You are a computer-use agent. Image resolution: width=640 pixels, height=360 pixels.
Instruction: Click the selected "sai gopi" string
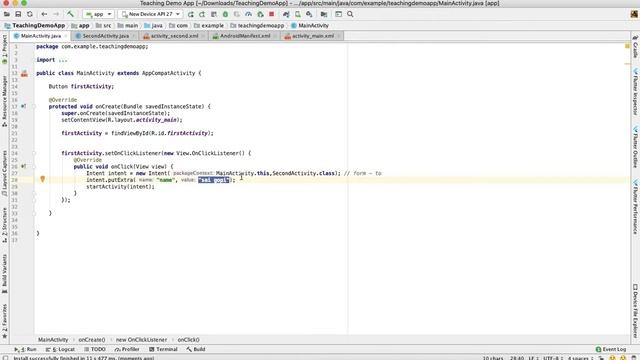(x=213, y=180)
